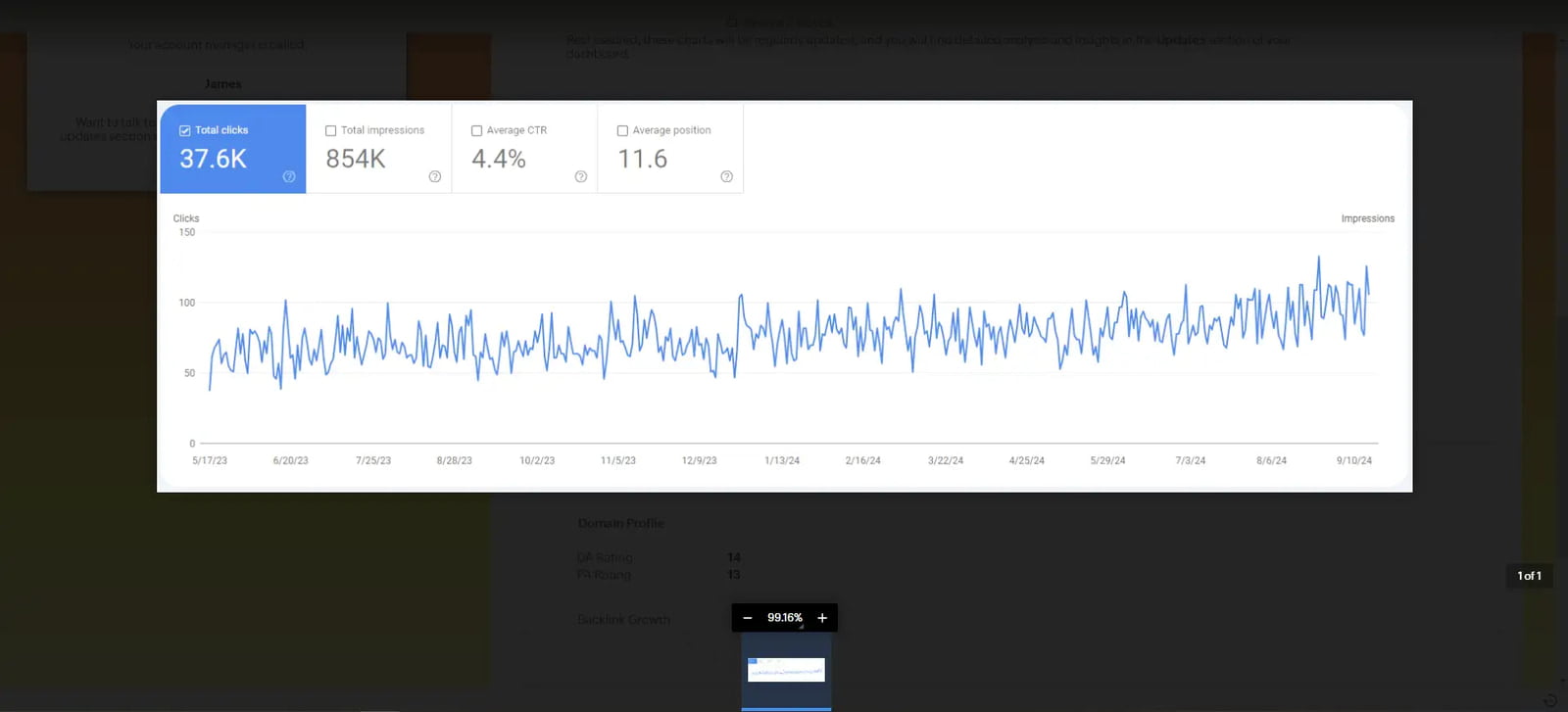
Task: Click the 99.16% zoom level indicator
Action: (x=784, y=618)
